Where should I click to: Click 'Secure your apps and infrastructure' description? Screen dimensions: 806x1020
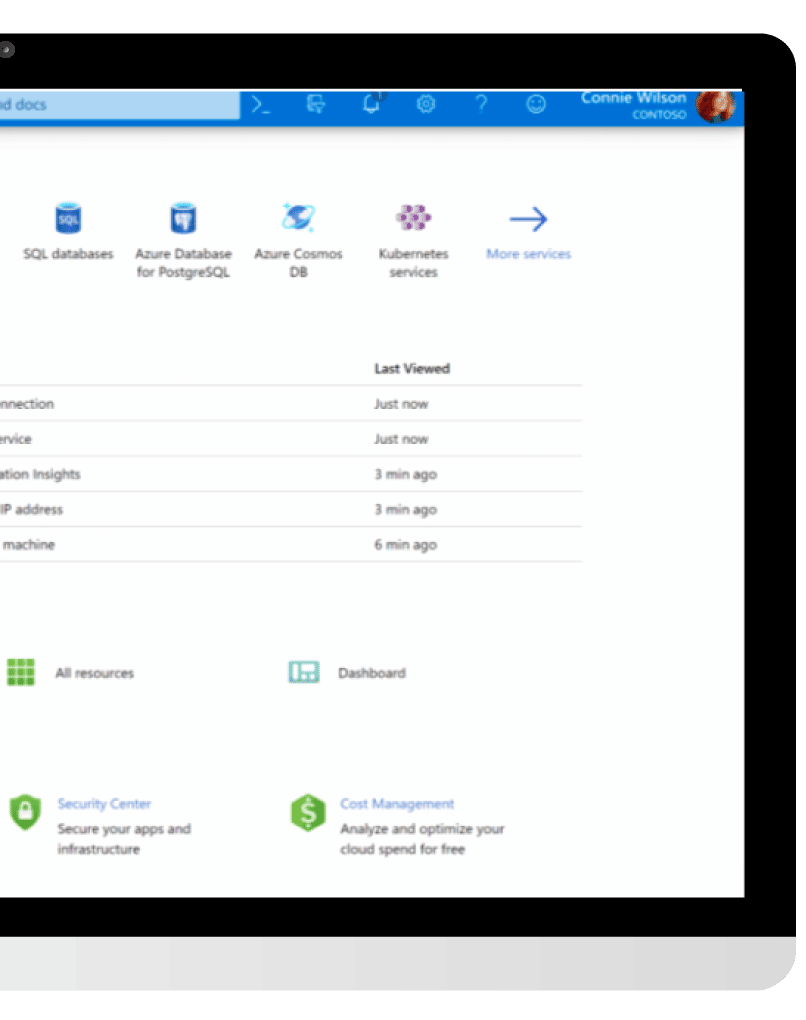point(124,839)
